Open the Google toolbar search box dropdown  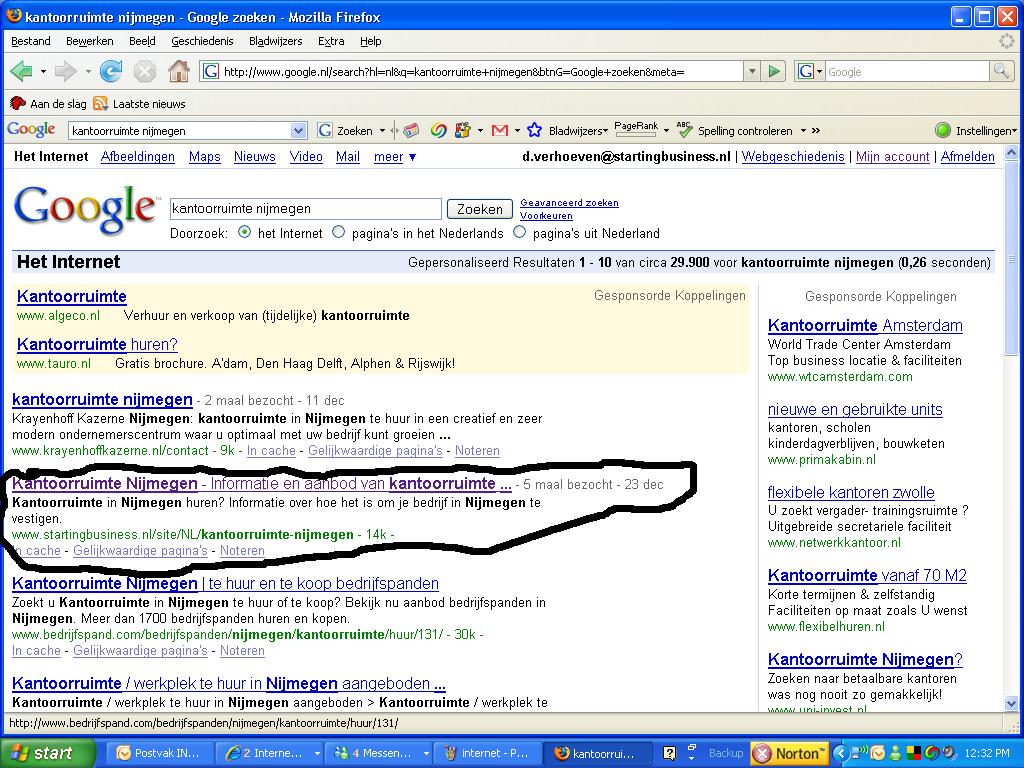[298, 131]
